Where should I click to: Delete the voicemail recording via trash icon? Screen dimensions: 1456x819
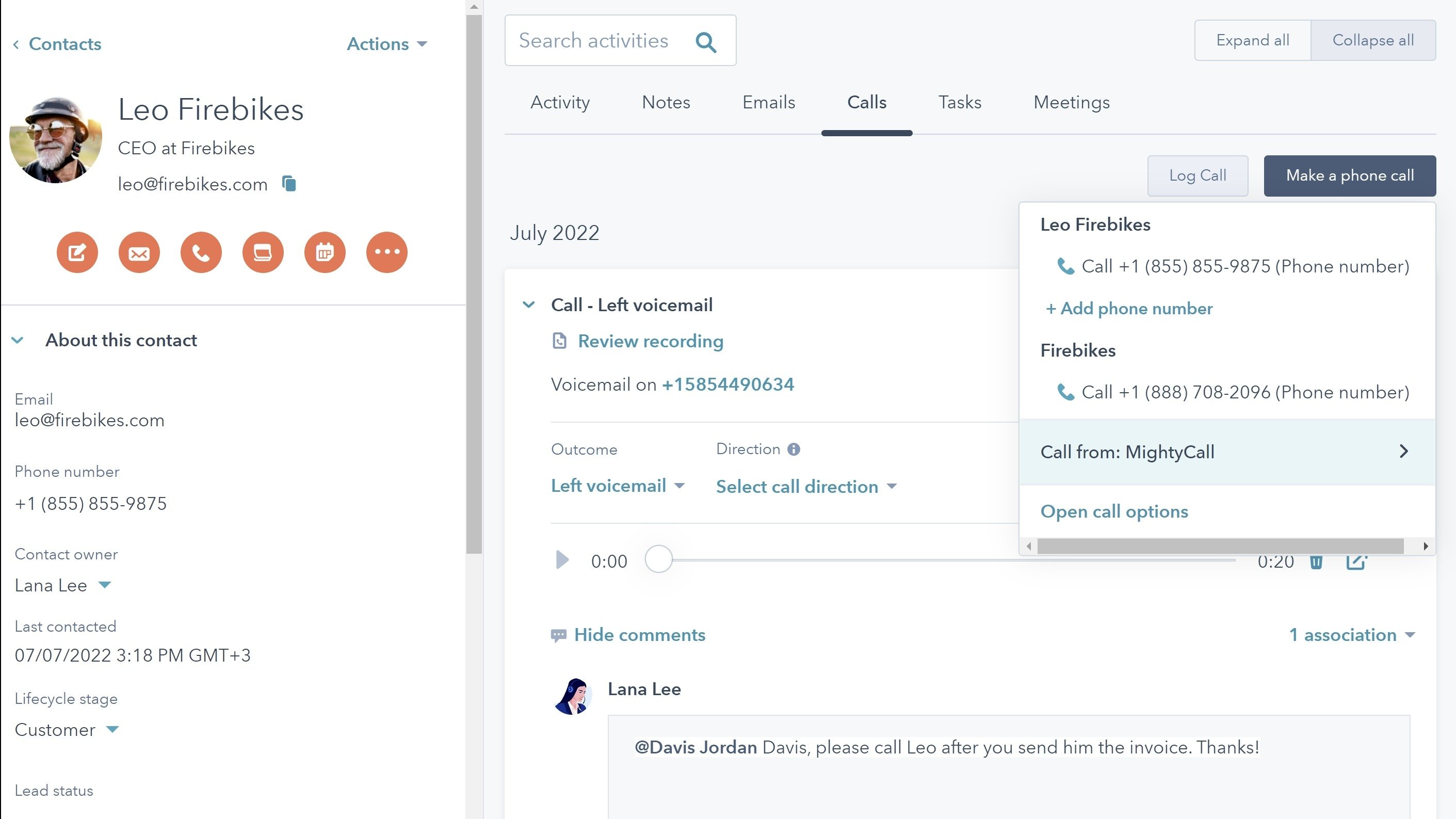click(x=1316, y=562)
